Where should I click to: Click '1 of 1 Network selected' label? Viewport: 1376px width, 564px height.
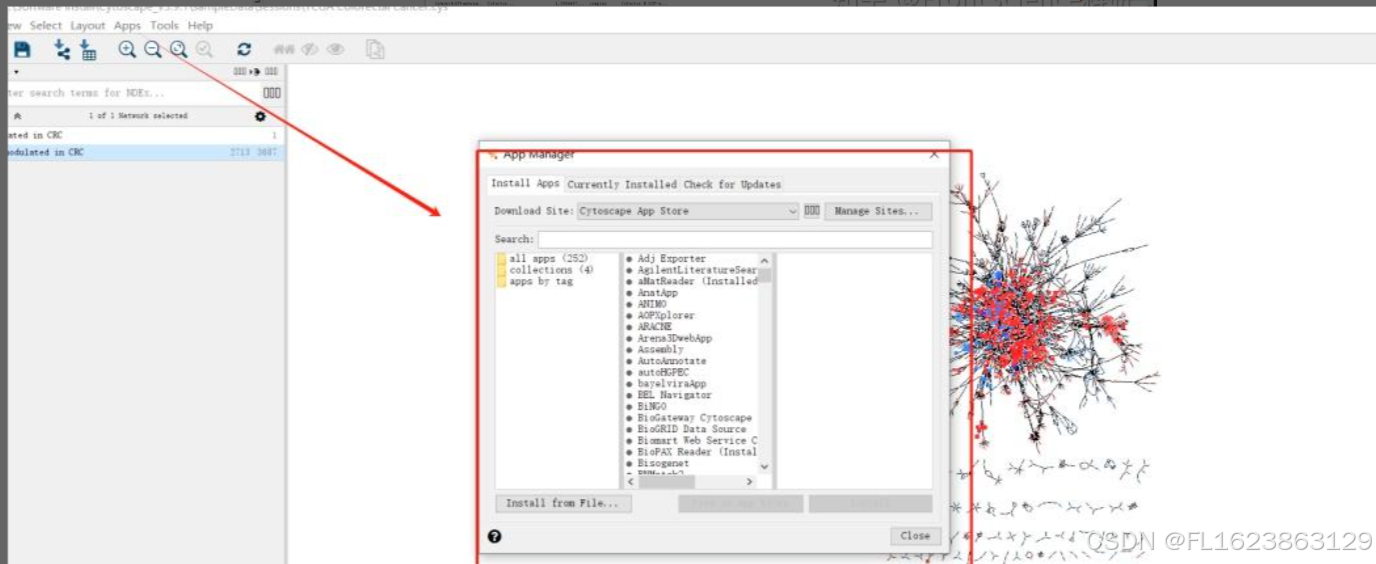point(138,116)
